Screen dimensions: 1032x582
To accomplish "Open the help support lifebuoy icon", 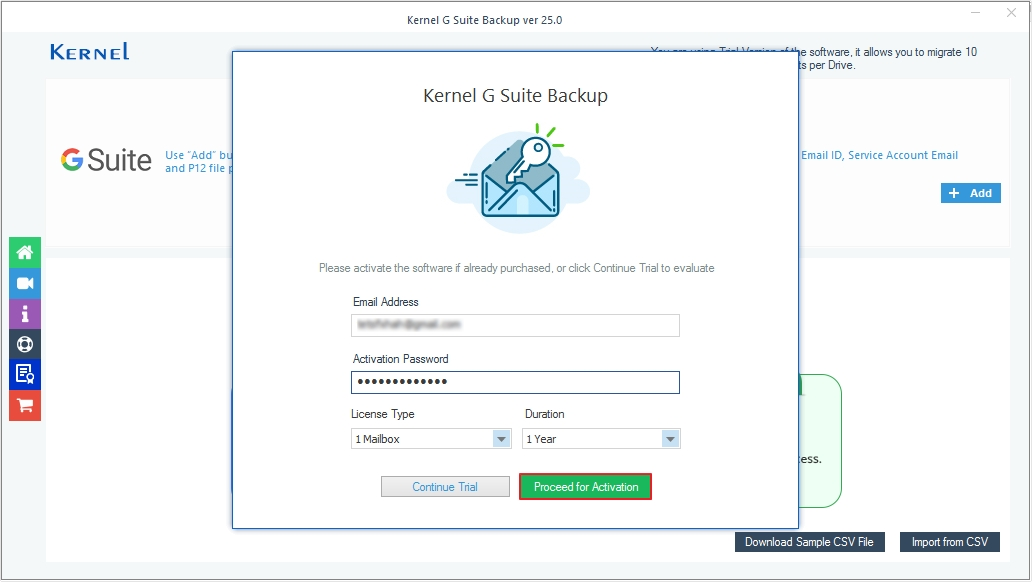I will [x=24, y=343].
